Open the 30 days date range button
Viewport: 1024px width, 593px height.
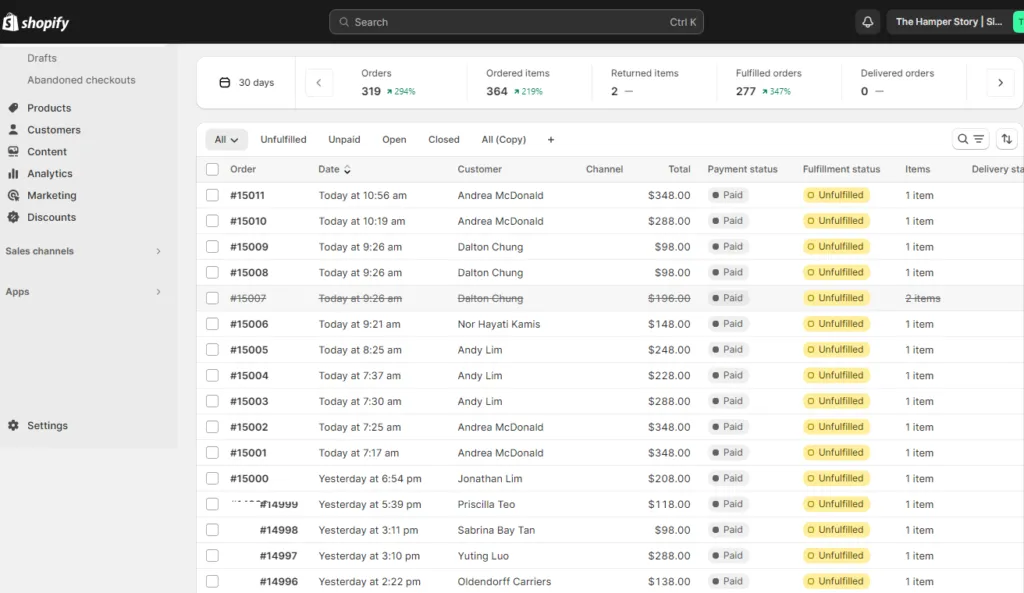[246, 83]
